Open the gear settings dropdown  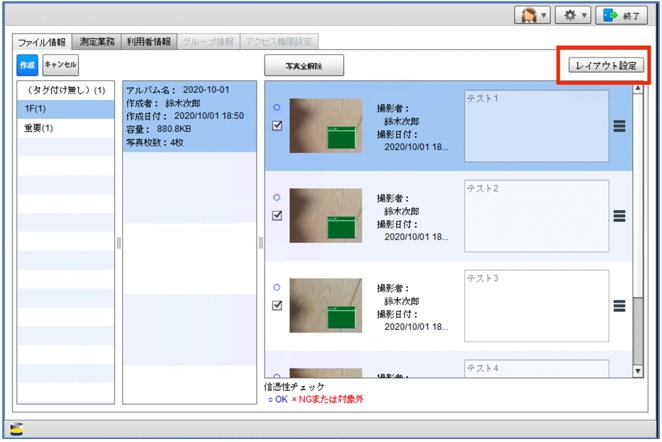(576, 17)
